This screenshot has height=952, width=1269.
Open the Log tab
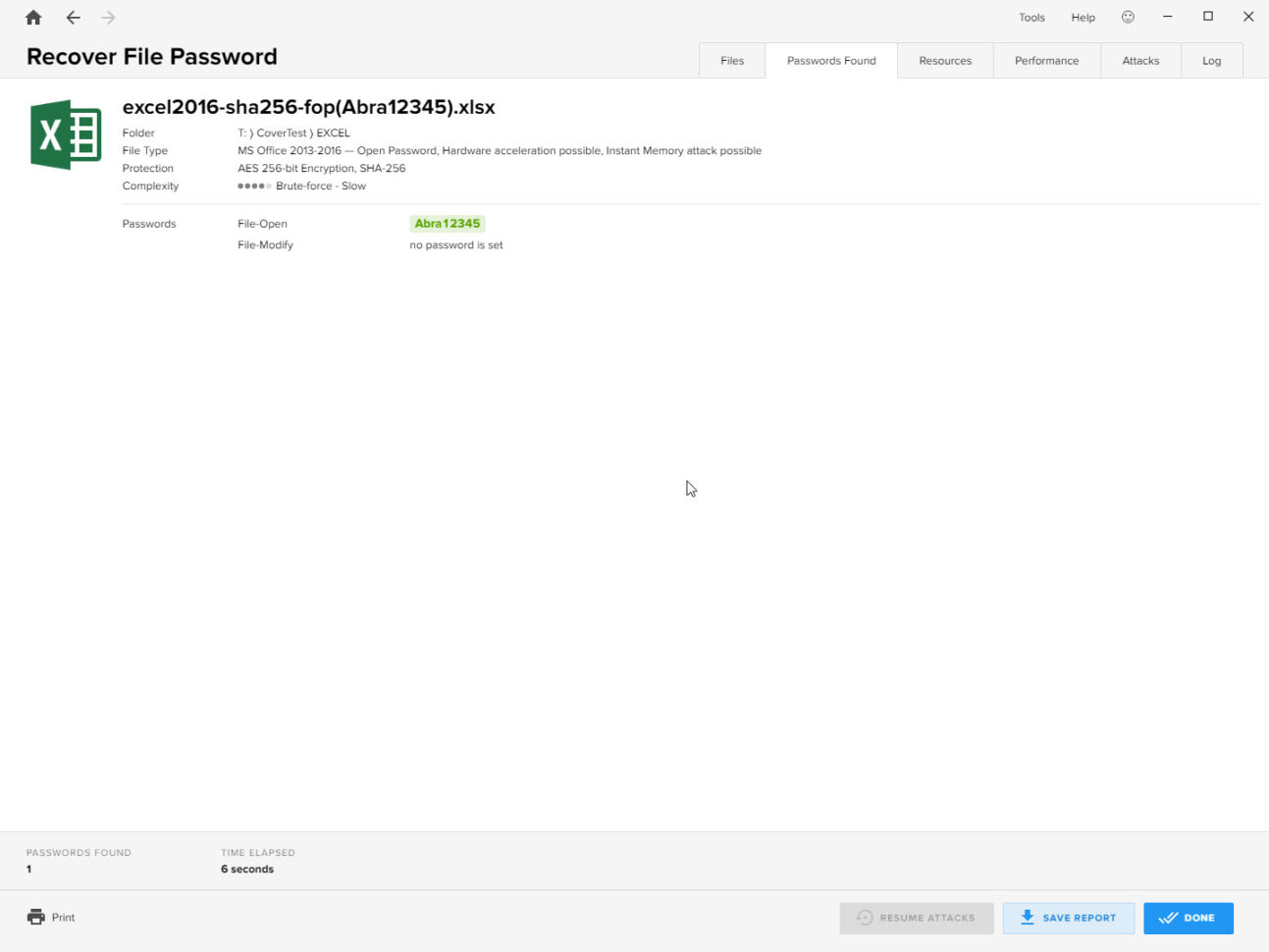pyautogui.click(x=1212, y=60)
